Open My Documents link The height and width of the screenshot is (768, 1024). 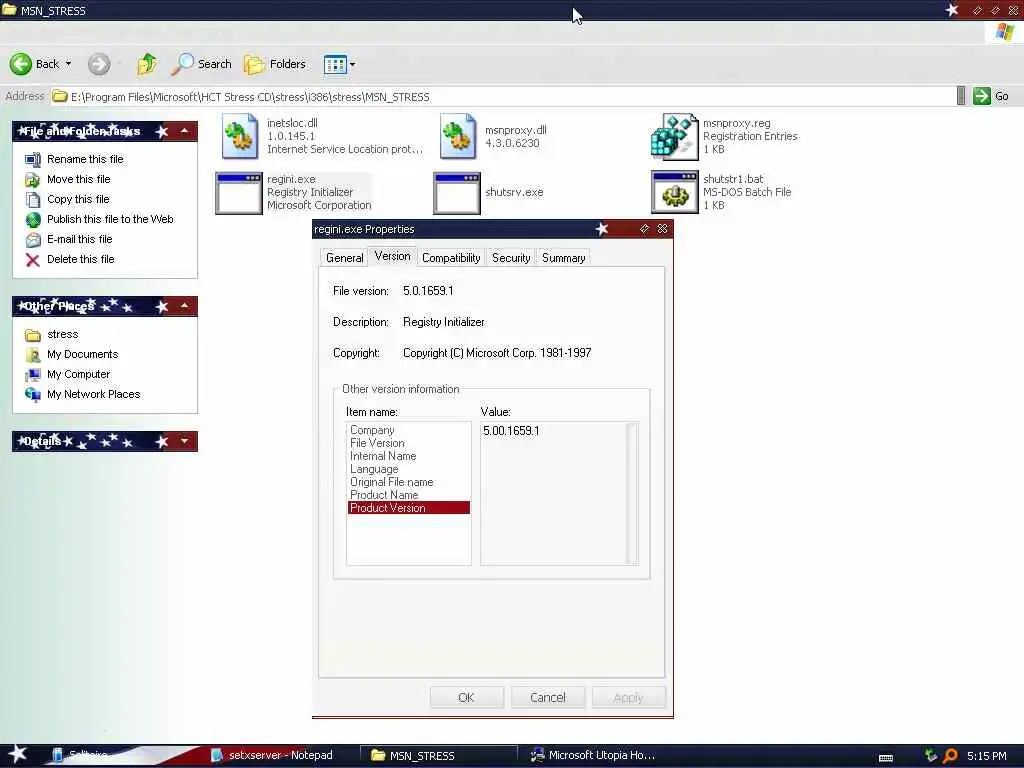(82, 354)
